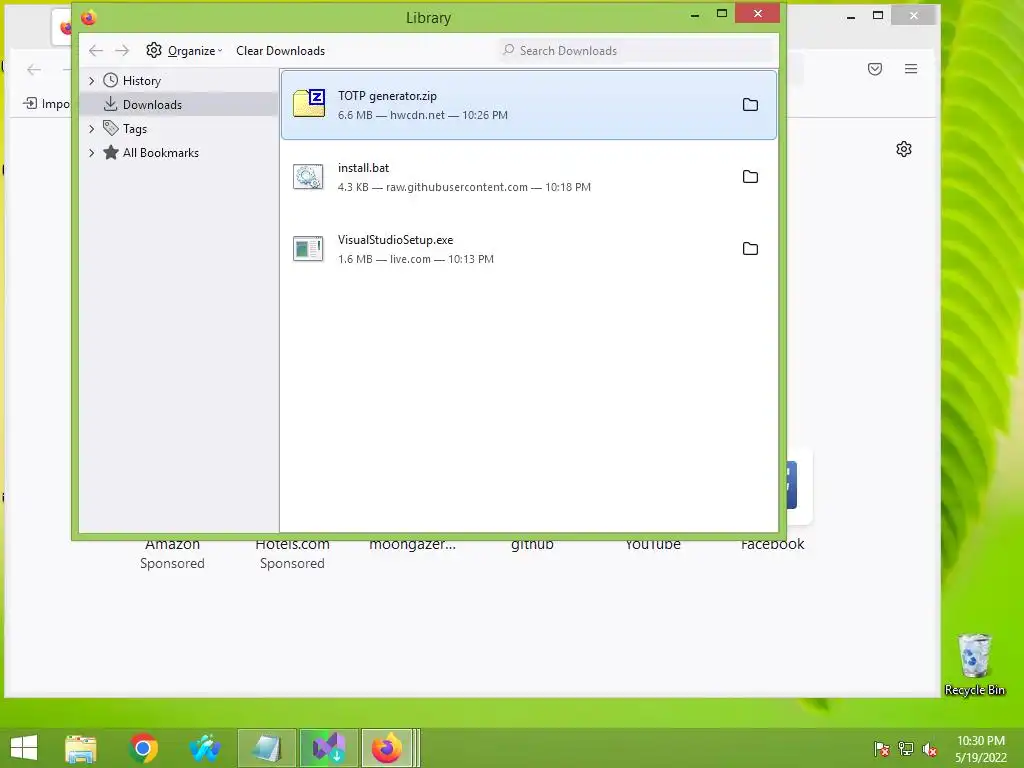Select Tags in the sidebar
This screenshot has height=768, width=1024.
pyautogui.click(x=135, y=129)
